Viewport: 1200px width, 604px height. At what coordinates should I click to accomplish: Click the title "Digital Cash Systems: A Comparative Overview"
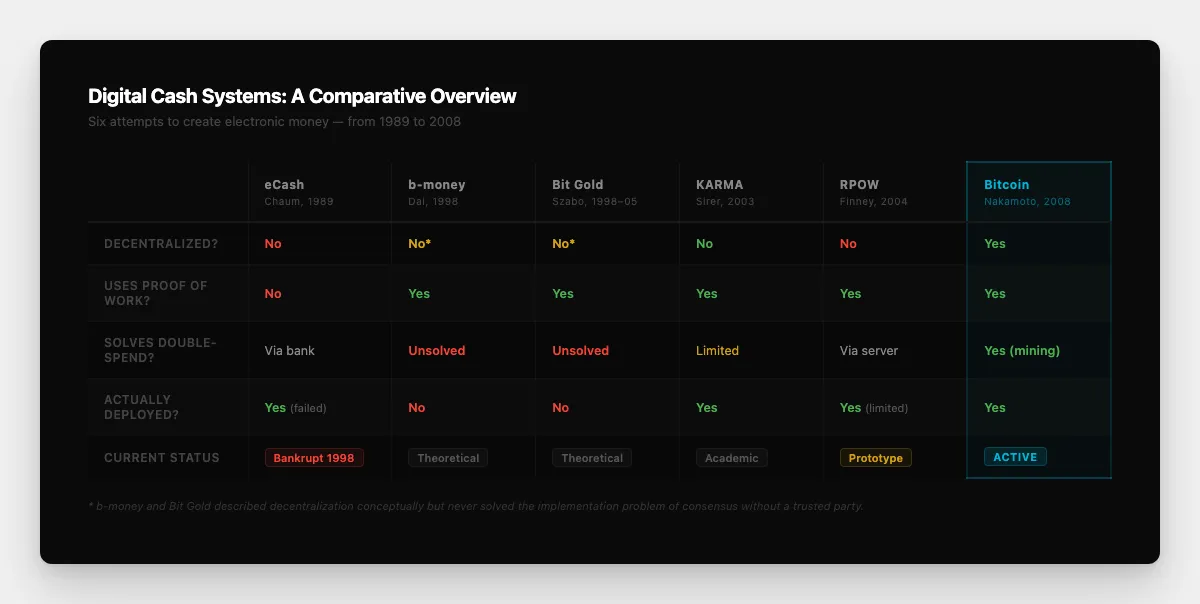click(x=302, y=97)
